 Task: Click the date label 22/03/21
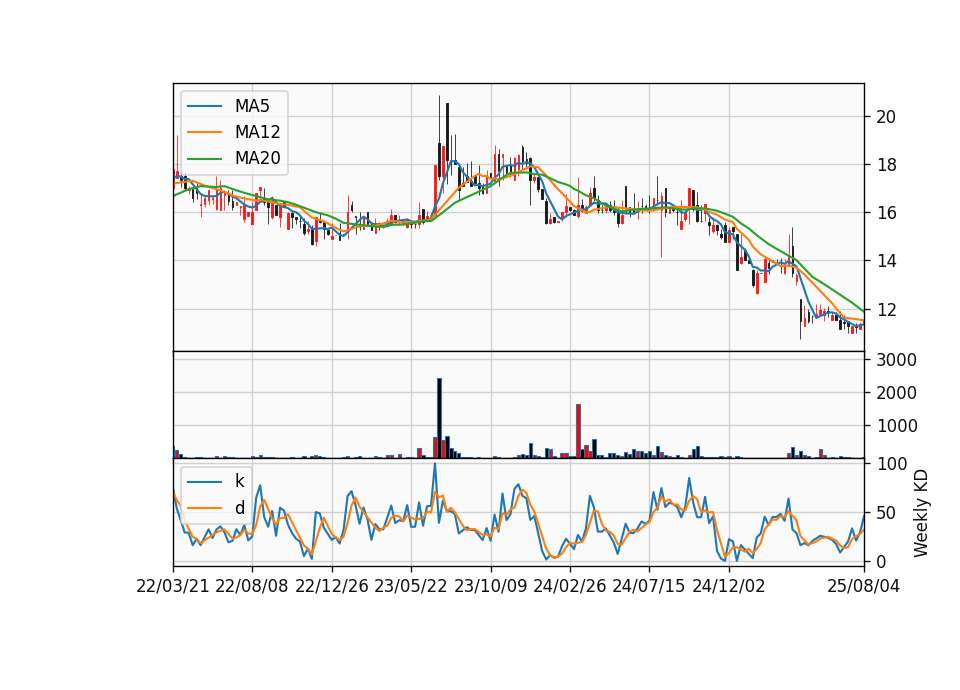pyautogui.click(x=173, y=586)
